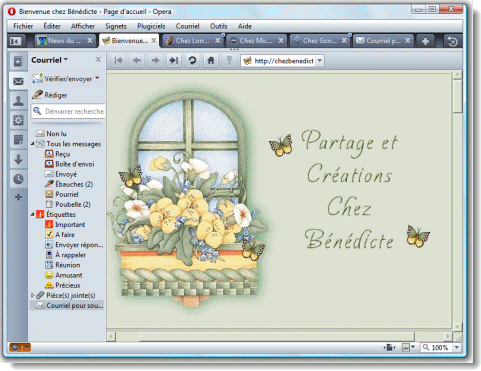
Task: Open the address bar dropdown arrow
Action: point(320,61)
